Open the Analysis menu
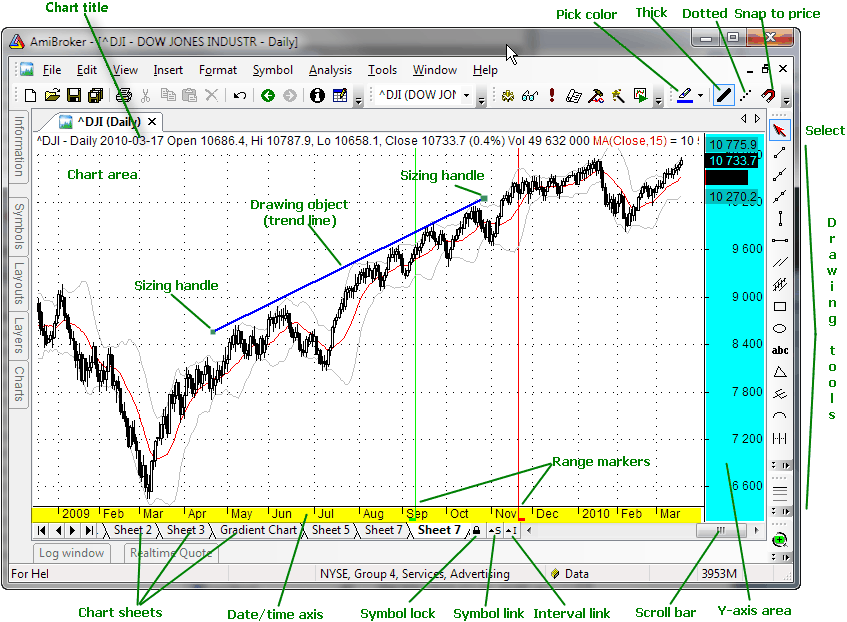847x622 pixels. coord(330,70)
